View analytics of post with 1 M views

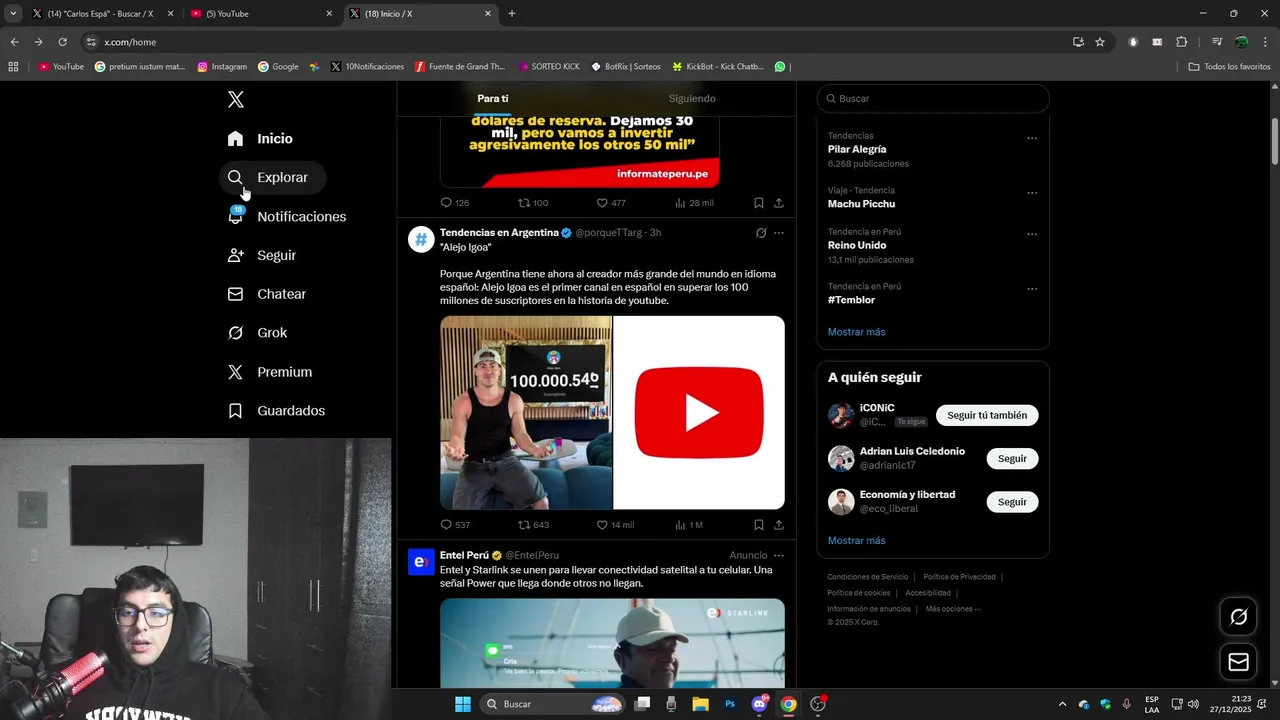point(689,525)
